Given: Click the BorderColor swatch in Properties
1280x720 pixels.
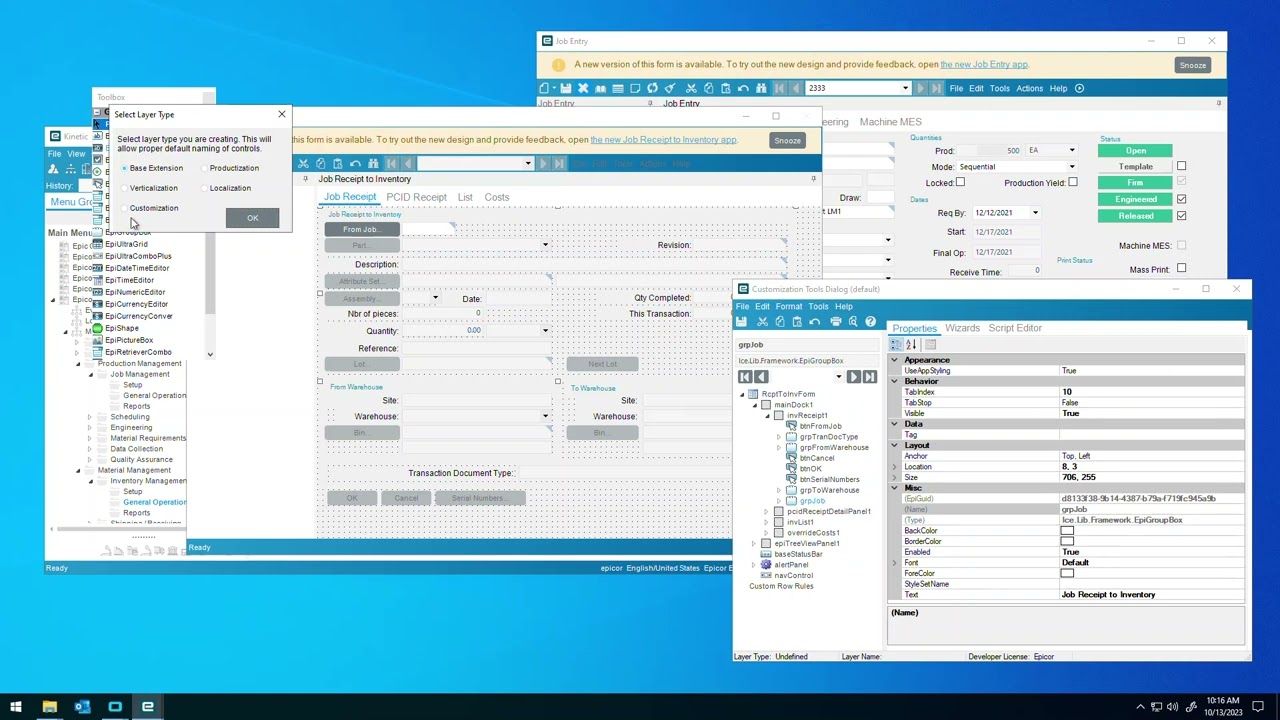Looking at the screenshot, I should (1067, 542).
